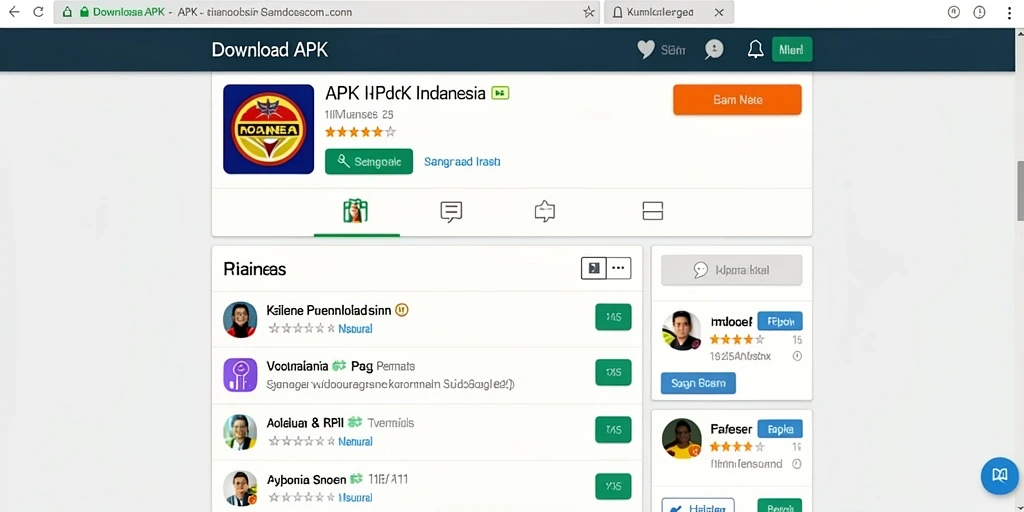The image size is (1024, 512).
Task: Open notifications bell in the header
Action: pyautogui.click(x=756, y=50)
